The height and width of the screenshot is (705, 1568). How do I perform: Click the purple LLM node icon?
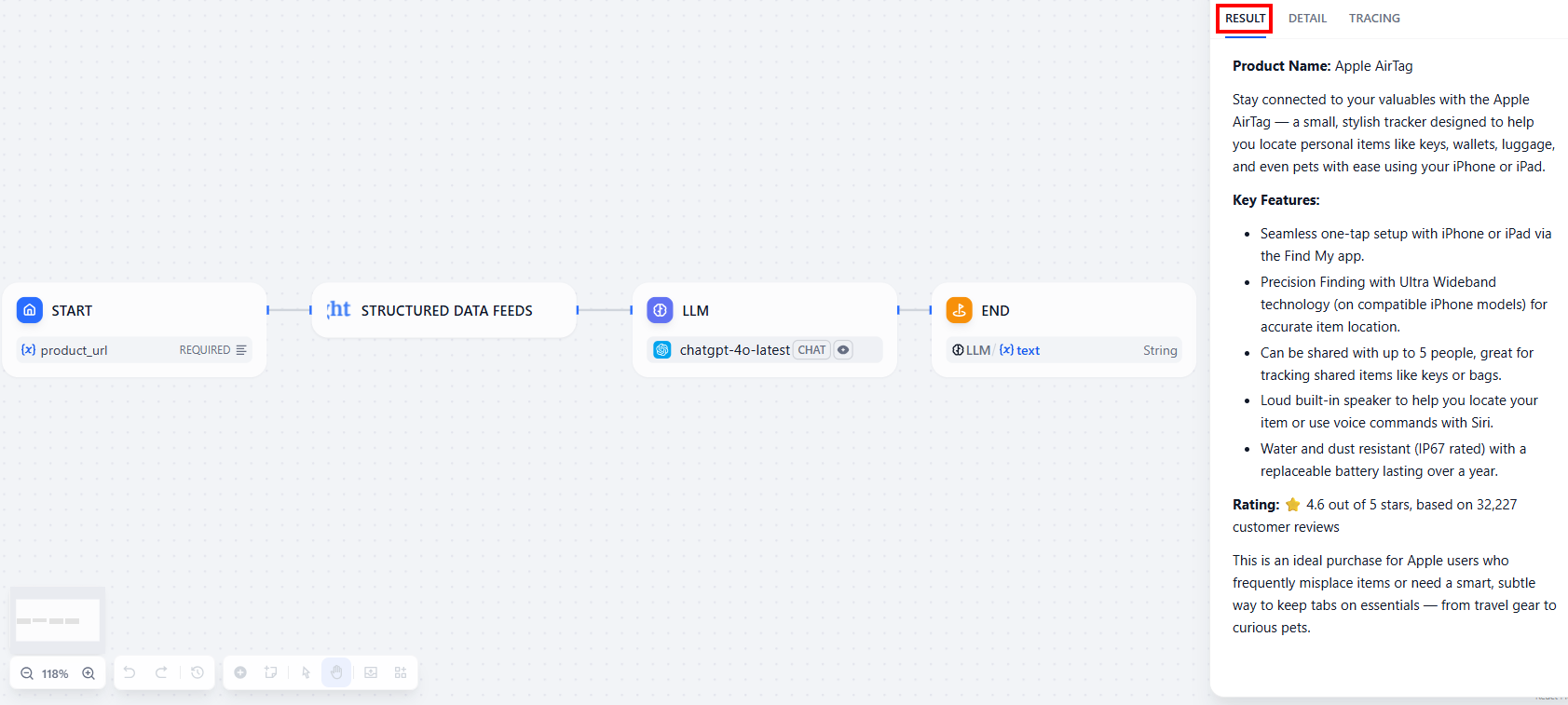pos(660,310)
